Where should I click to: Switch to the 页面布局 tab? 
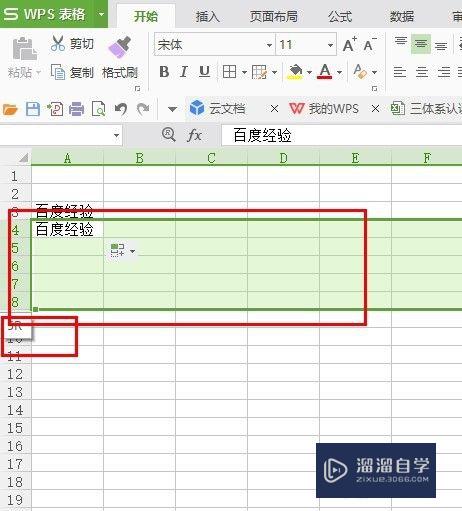[x=274, y=16]
